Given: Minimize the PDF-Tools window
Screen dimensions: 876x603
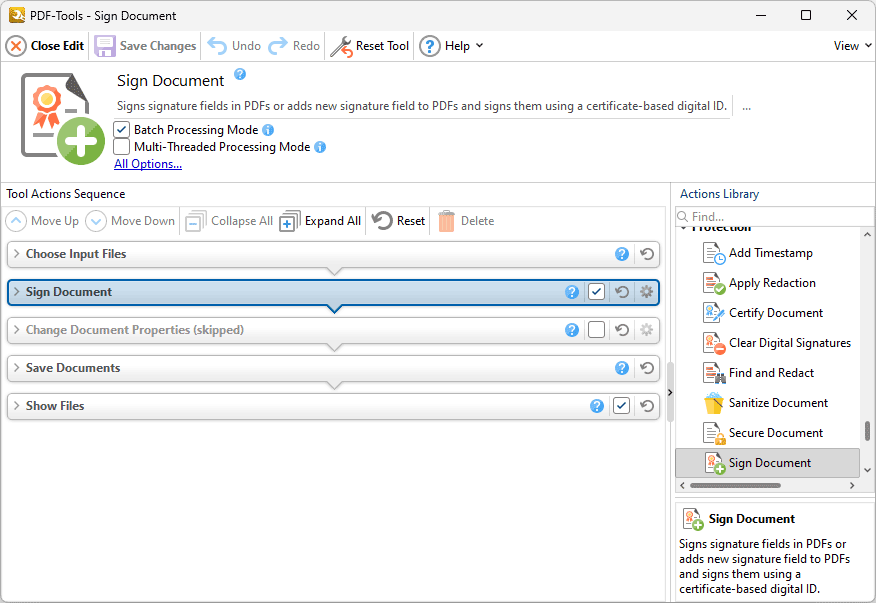Looking at the screenshot, I should click(x=761, y=15).
